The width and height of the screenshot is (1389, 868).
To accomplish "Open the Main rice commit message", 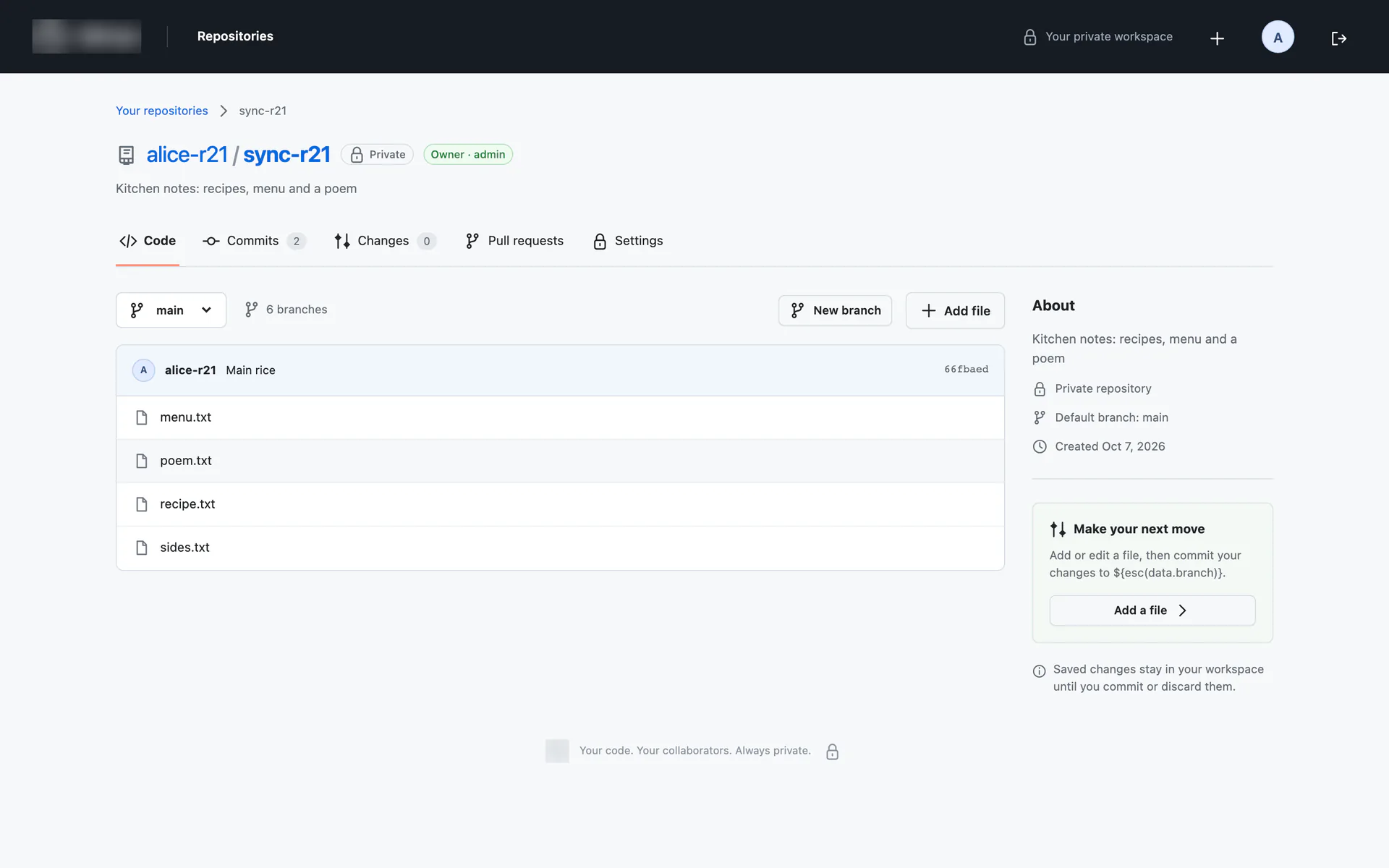I will (x=250, y=370).
